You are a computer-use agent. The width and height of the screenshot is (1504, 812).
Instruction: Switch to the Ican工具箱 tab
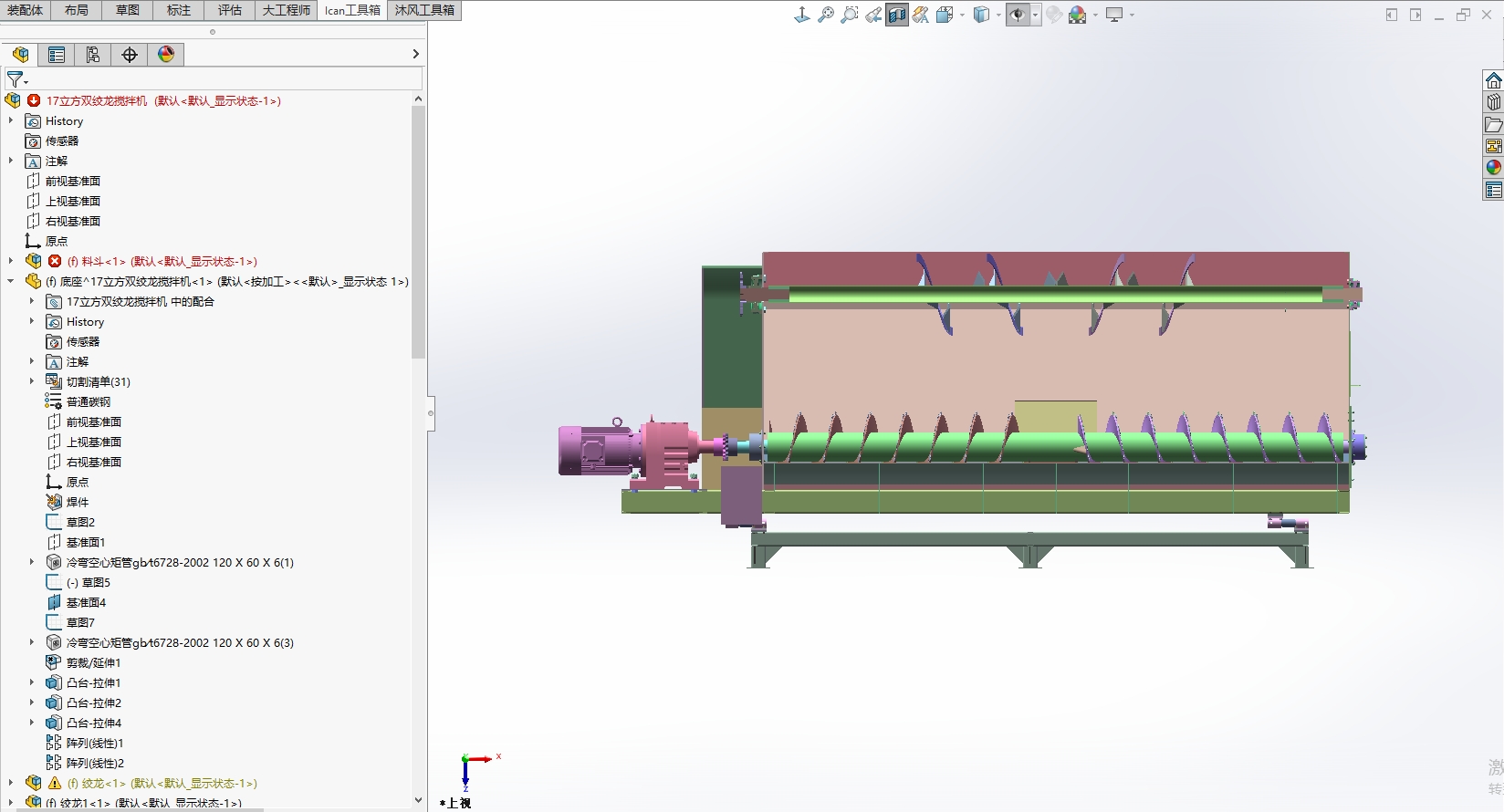tap(352, 10)
